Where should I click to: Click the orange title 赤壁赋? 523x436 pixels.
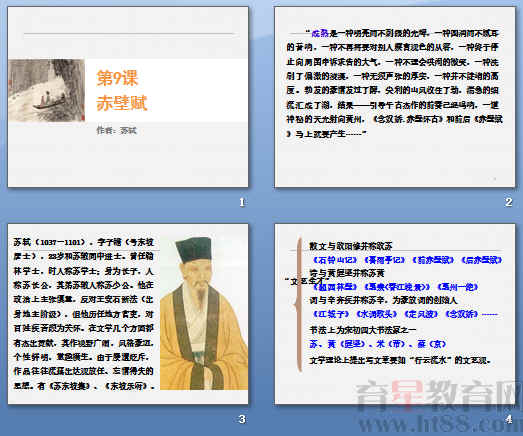[x=122, y=103]
